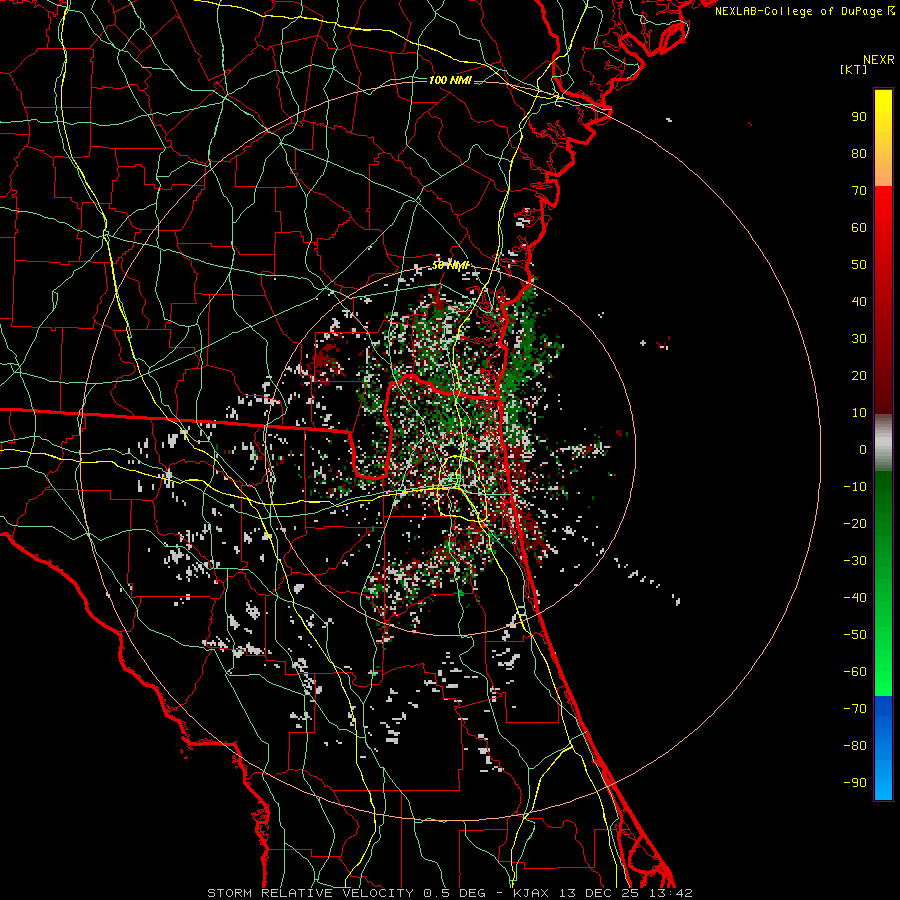The height and width of the screenshot is (900, 900).
Task: Click the 90 value on velocity scale
Action: [x=859, y=117]
